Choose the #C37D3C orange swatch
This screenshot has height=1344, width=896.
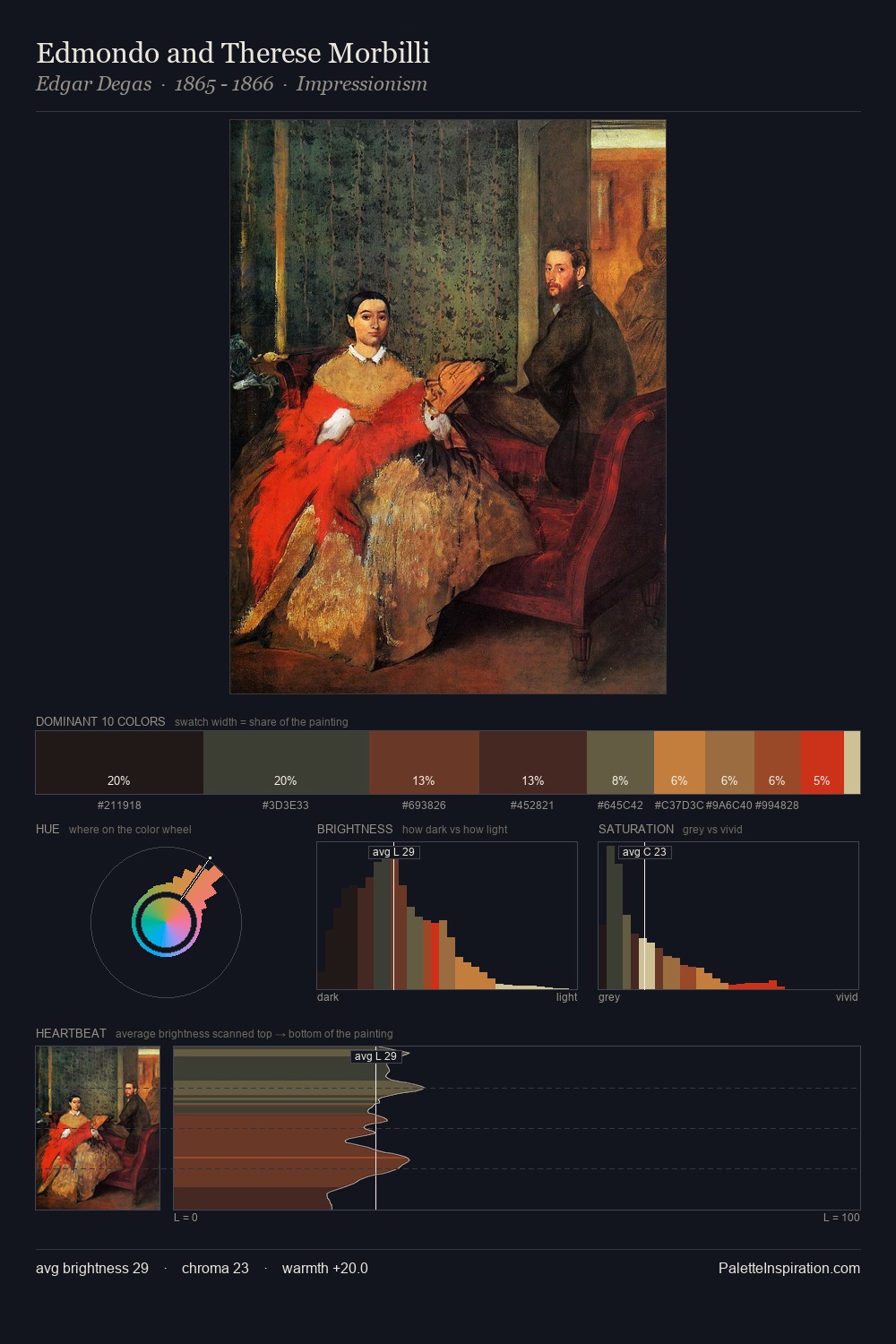[x=679, y=762]
